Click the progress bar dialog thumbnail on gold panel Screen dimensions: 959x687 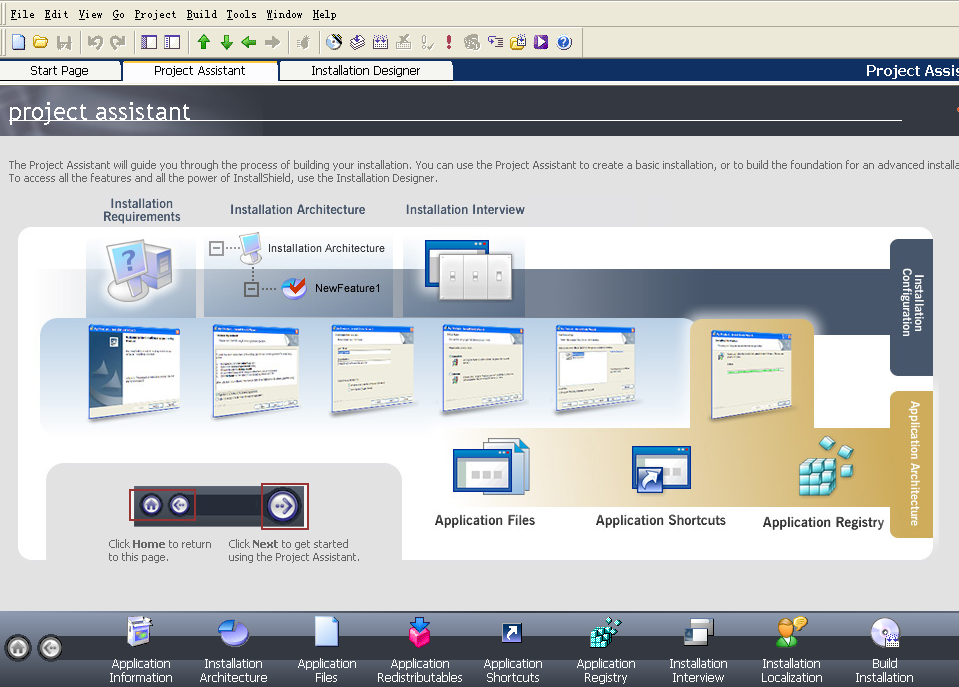[751, 374]
